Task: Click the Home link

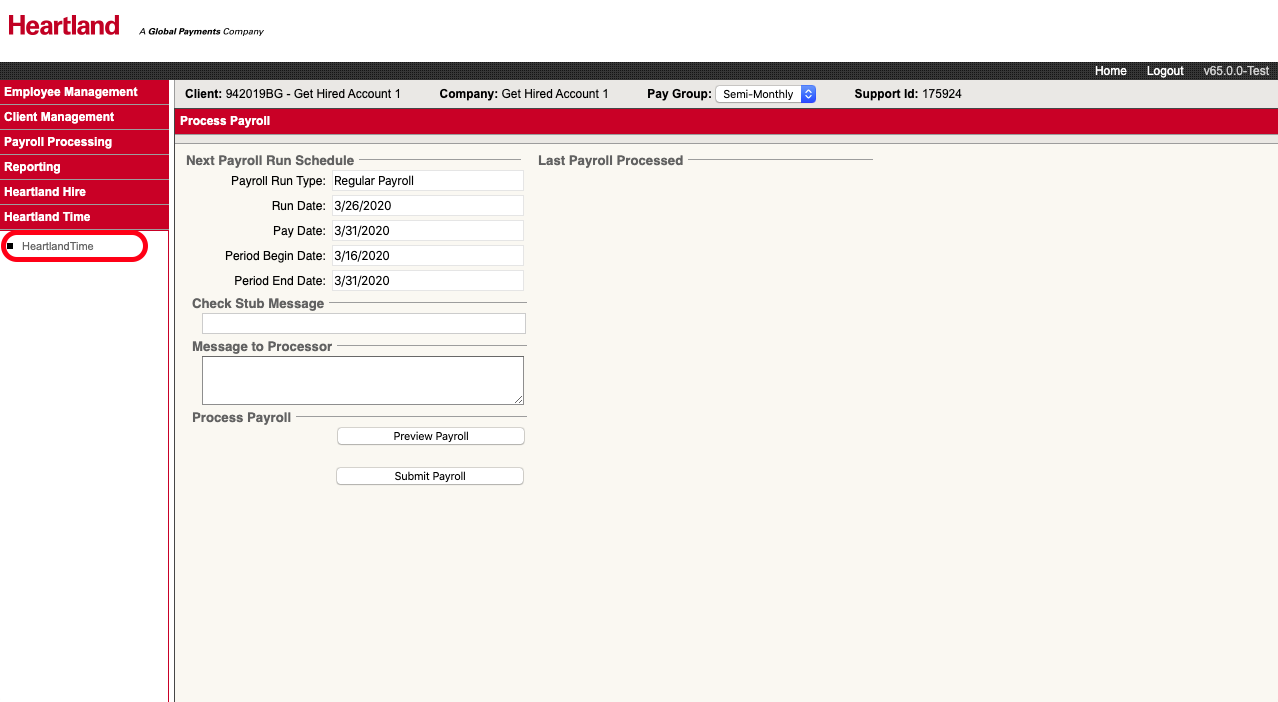Action: click(x=1110, y=70)
